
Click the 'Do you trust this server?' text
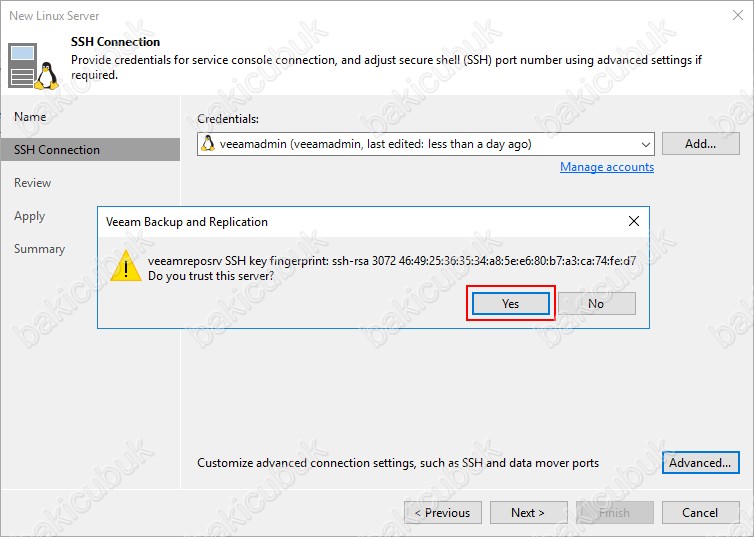pyautogui.click(x=211, y=276)
